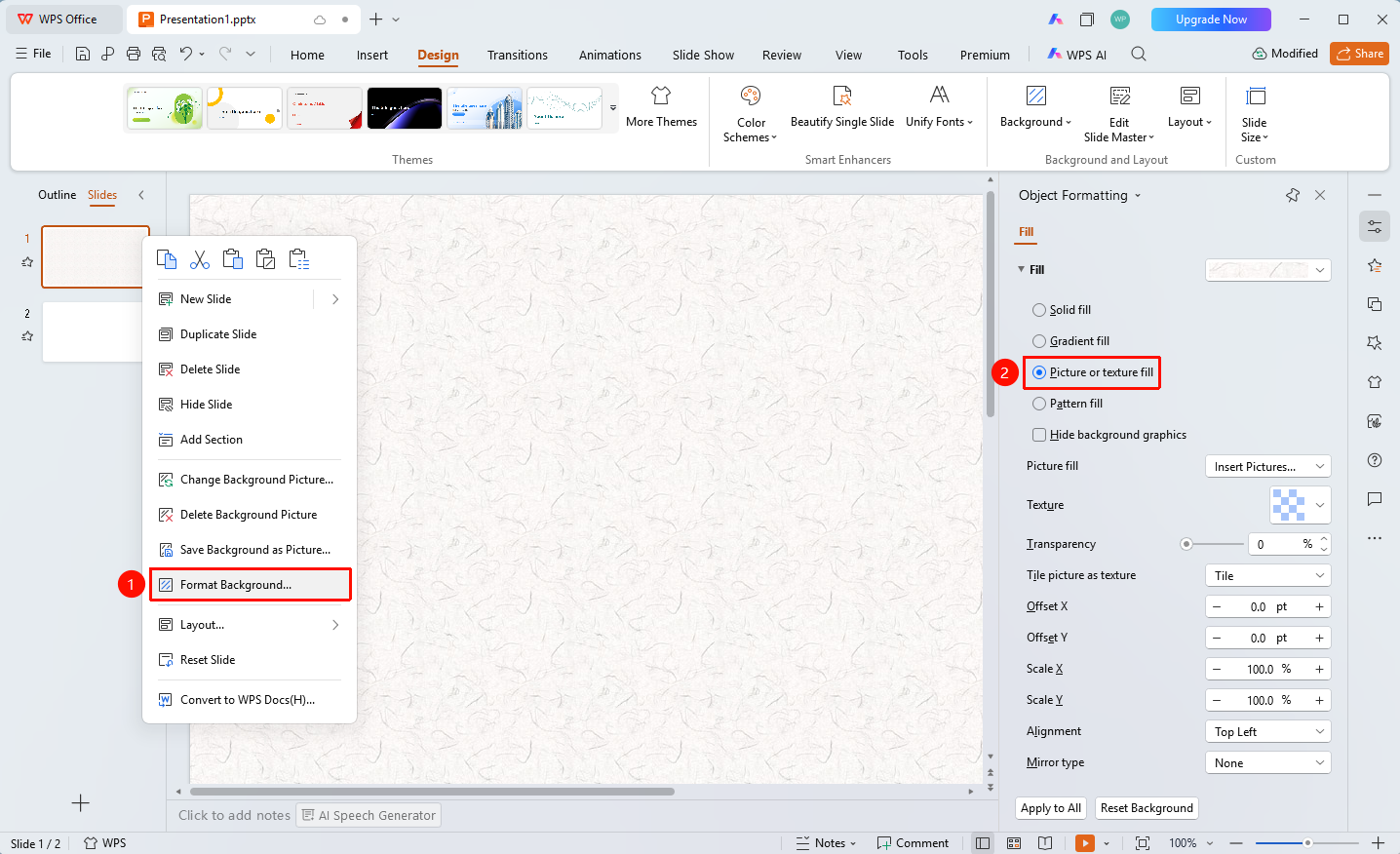Open Insert Pictures dropdown for Picture fill
This screenshot has height=854, width=1400.
[1268, 467]
